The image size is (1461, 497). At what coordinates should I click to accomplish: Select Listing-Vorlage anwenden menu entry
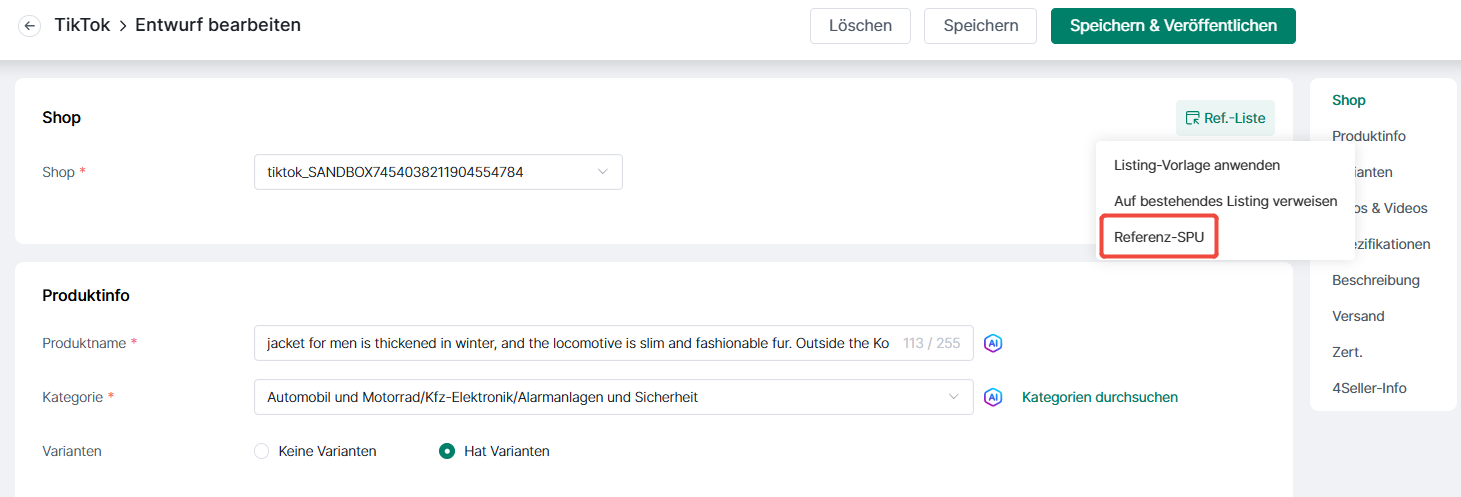(1197, 165)
